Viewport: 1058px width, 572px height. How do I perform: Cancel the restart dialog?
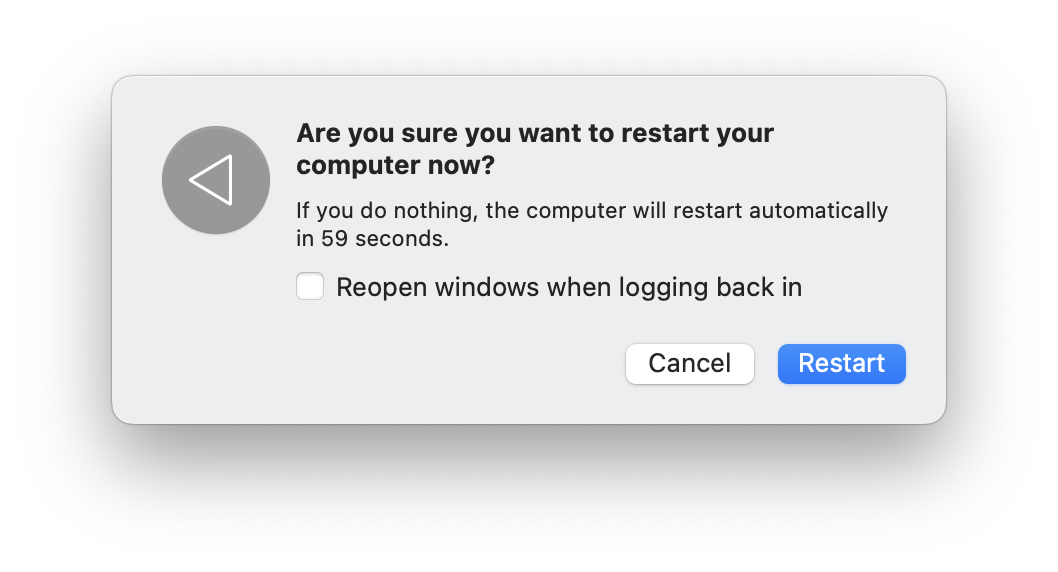[689, 363]
